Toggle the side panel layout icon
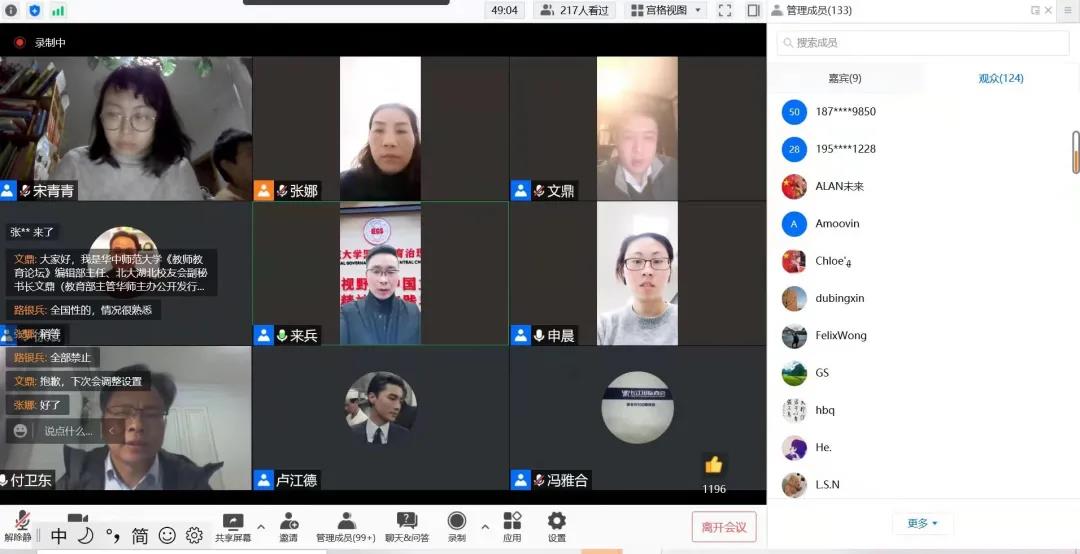 tap(753, 10)
